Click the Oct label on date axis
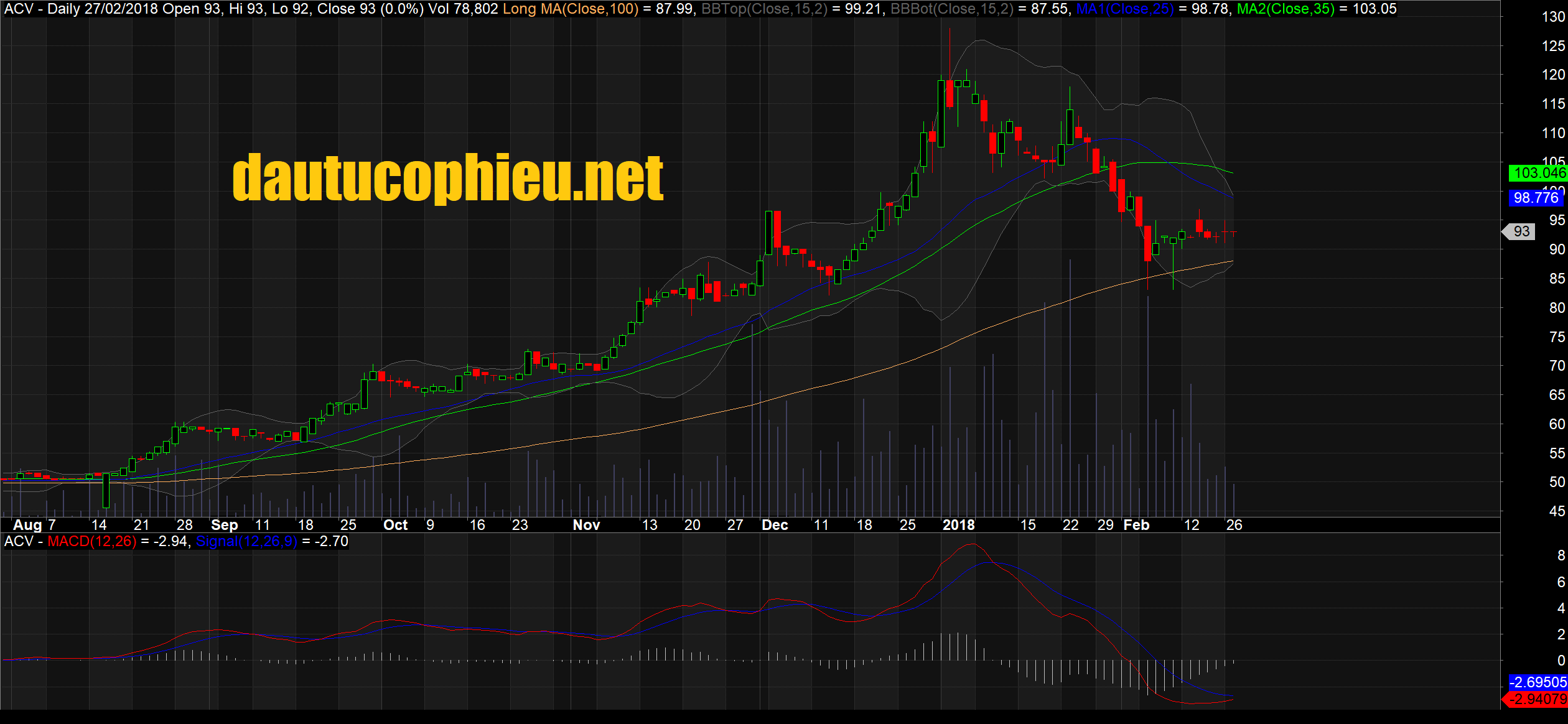Viewport: 1568px width, 724px height. click(395, 525)
